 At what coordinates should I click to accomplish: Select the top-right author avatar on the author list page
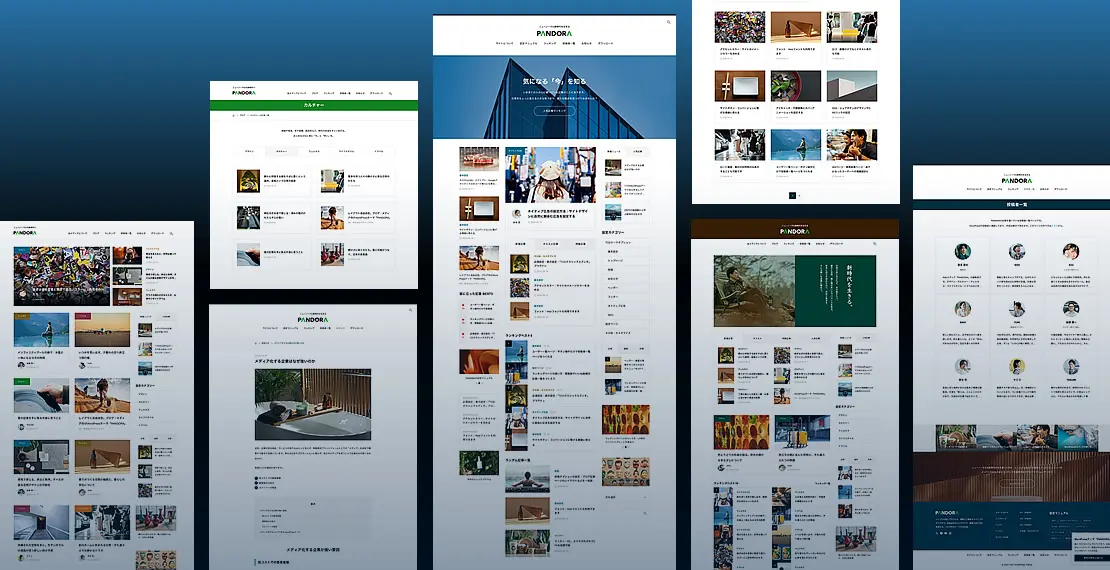(1070, 251)
